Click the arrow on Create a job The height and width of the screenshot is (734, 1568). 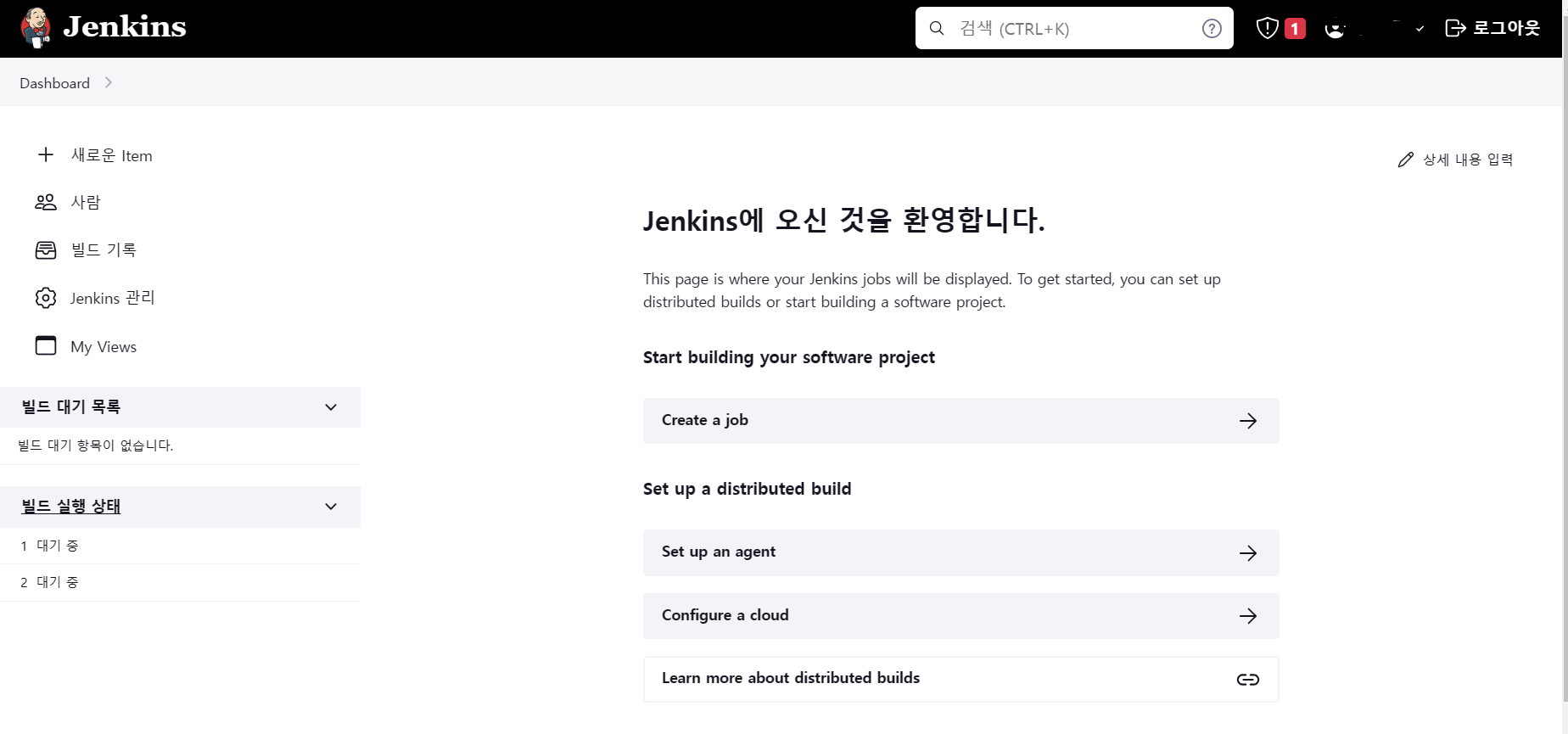click(x=1248, y=421)
